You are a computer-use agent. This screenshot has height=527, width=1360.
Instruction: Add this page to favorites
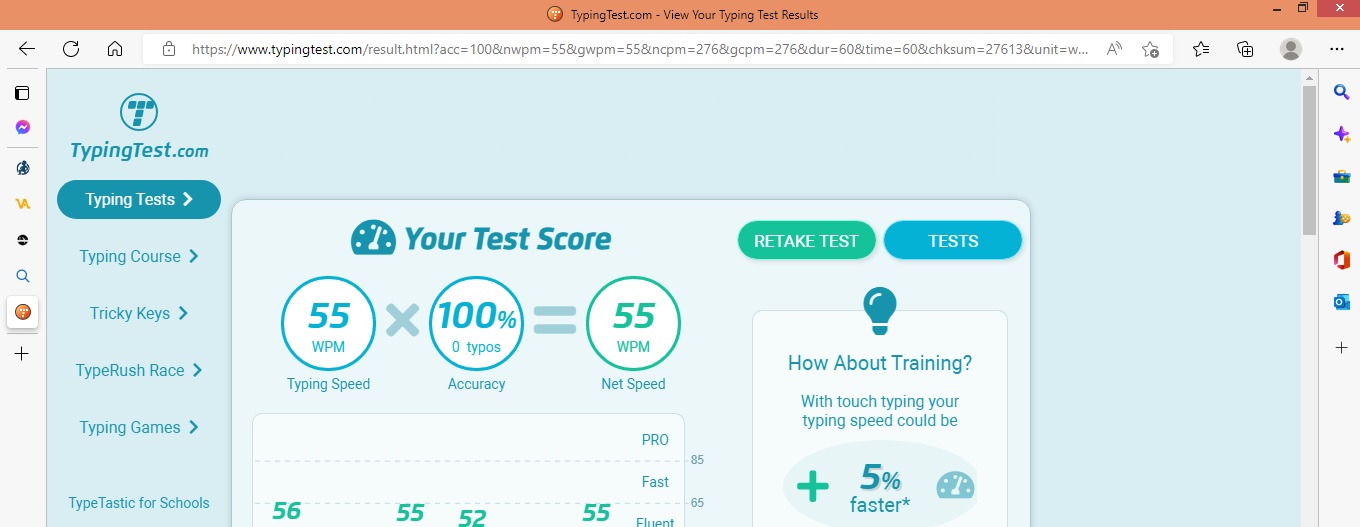pyautogui.click(x=1151, y=48)
